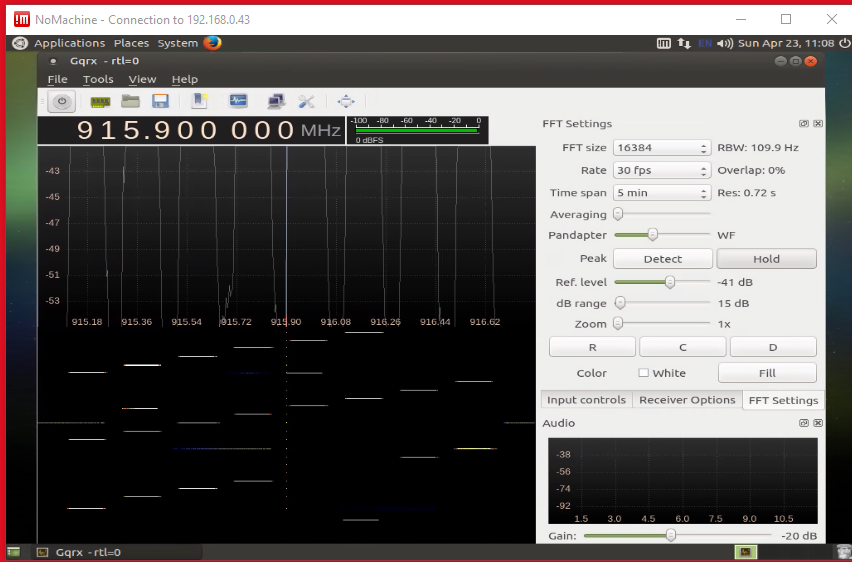Toggle the DSP power button in toolbar

point(61,102)
